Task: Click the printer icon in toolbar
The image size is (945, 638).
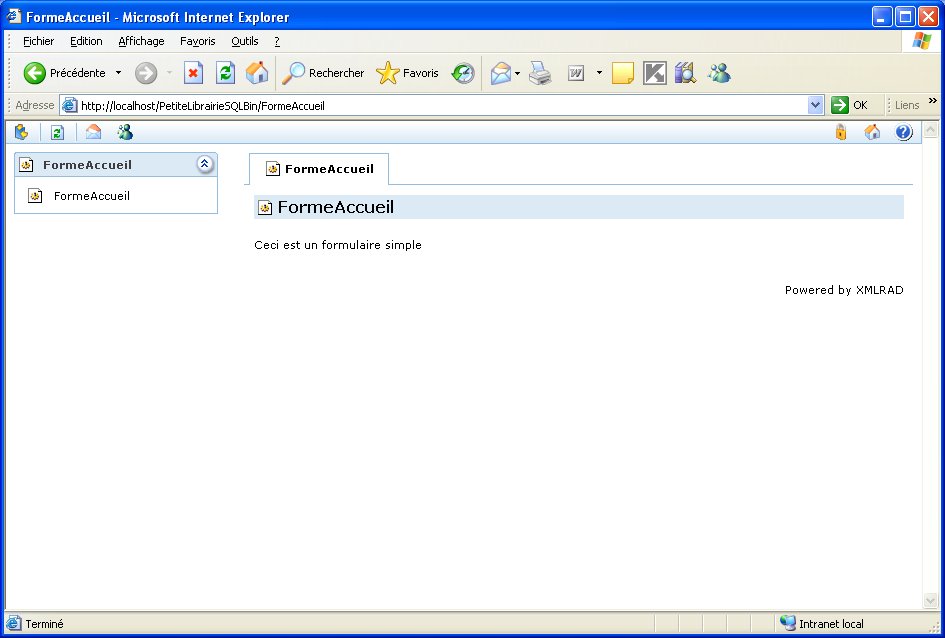Action: point(540,73)
